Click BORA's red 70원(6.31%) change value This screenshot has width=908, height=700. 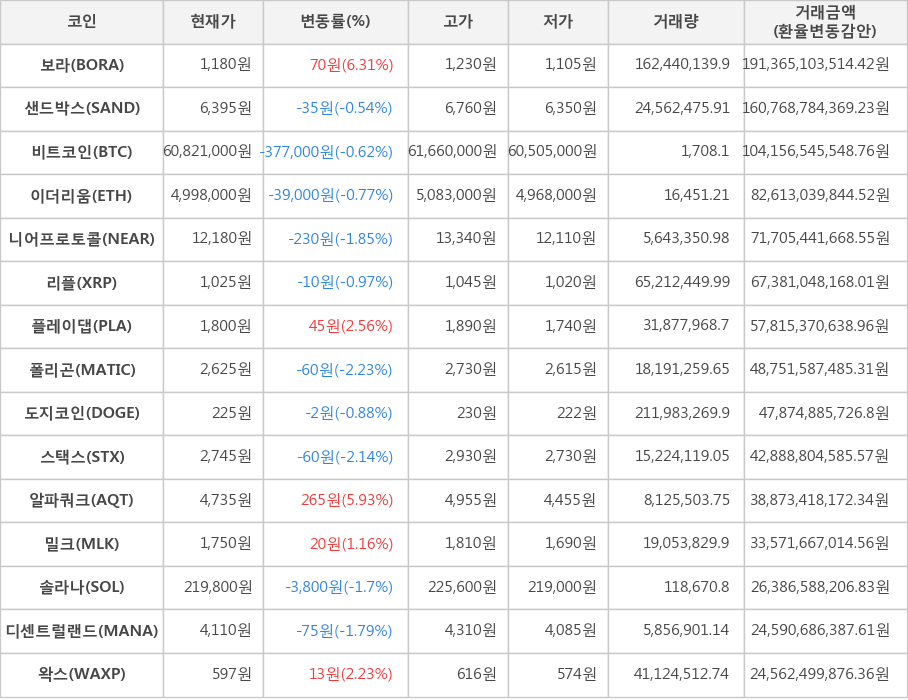tap(351, 65)
